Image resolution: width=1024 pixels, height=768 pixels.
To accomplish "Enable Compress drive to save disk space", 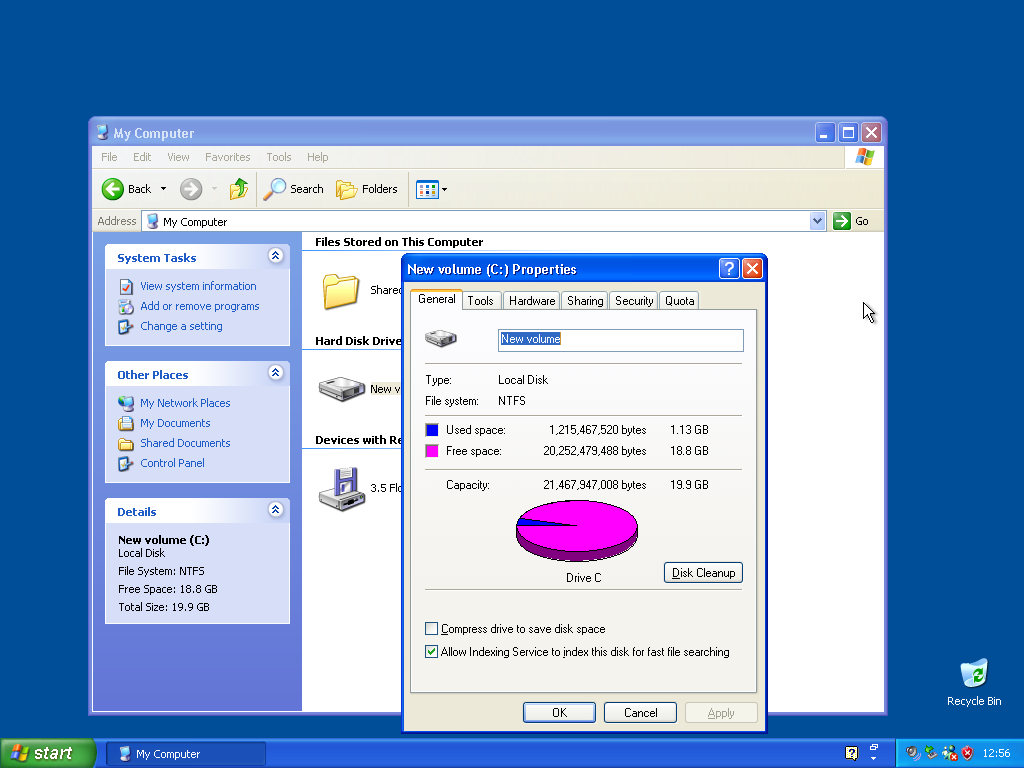I will tap(431, 629).
